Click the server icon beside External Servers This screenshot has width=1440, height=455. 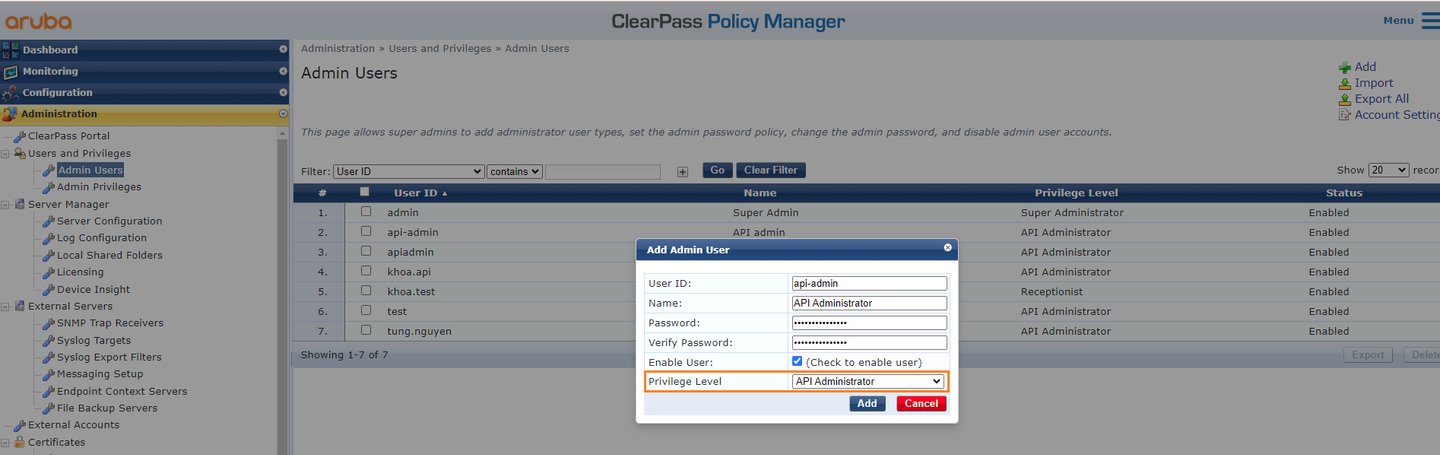(x=19, y=306)
